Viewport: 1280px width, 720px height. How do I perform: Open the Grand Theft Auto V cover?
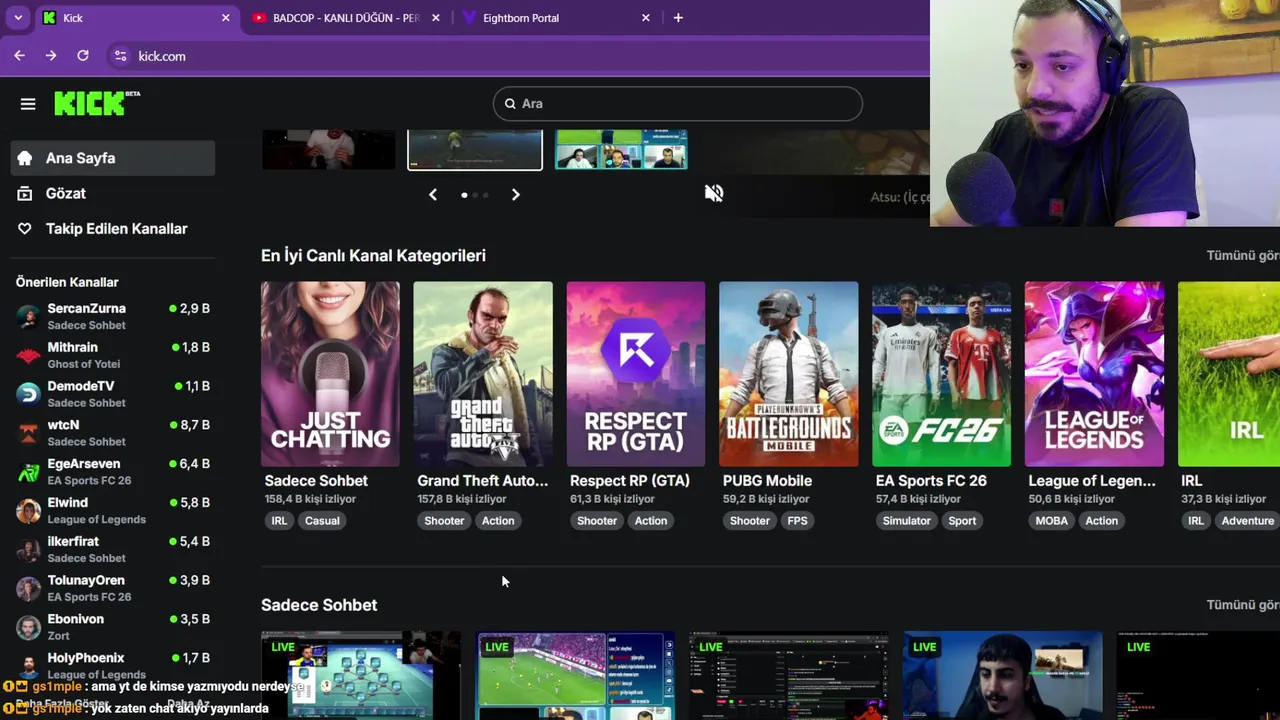coord(483,374)
